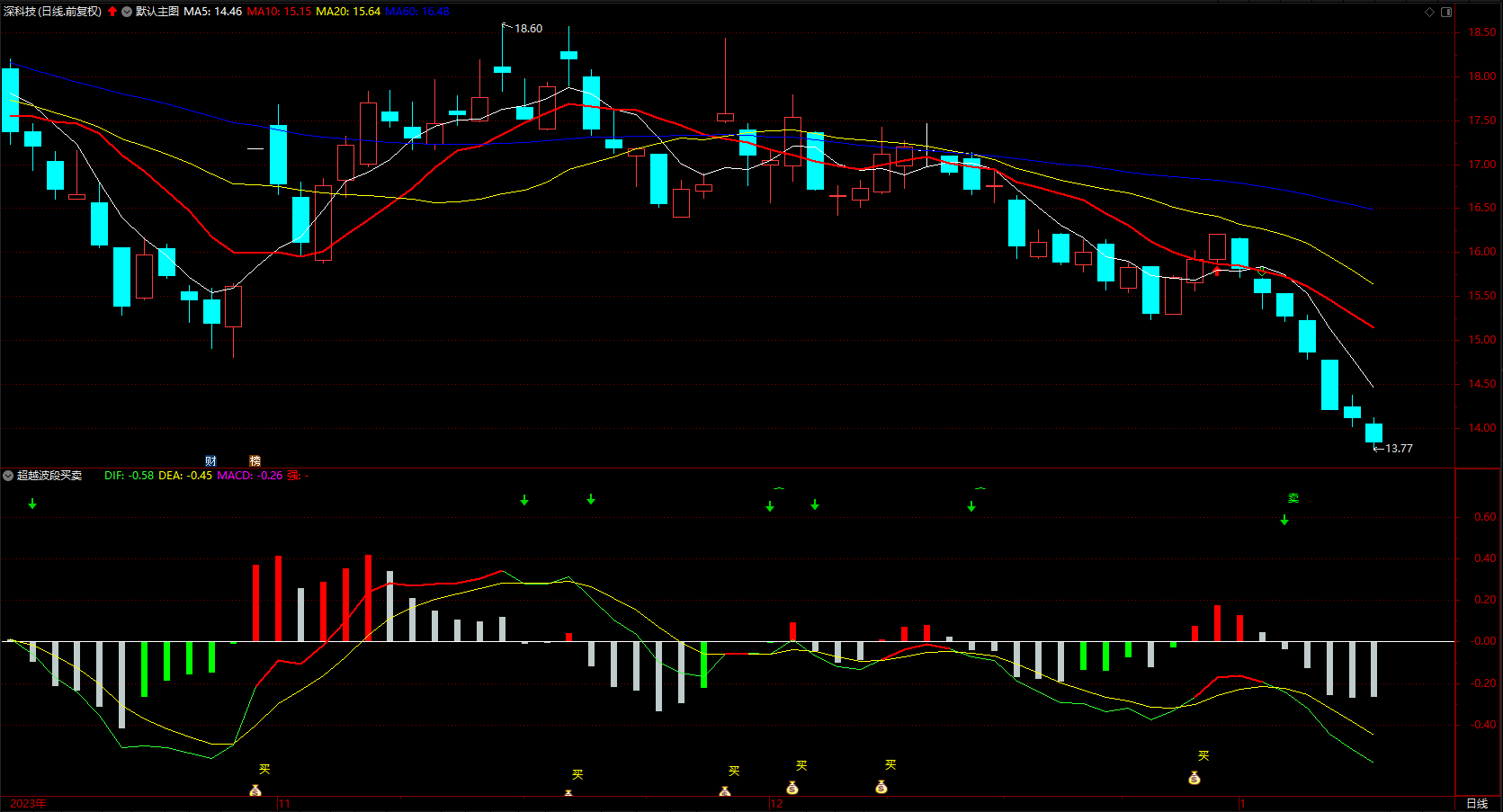Click the orange 榜 marker icon
The image size is (1503, 812).
pyautogui.click(x=255, y=460)
